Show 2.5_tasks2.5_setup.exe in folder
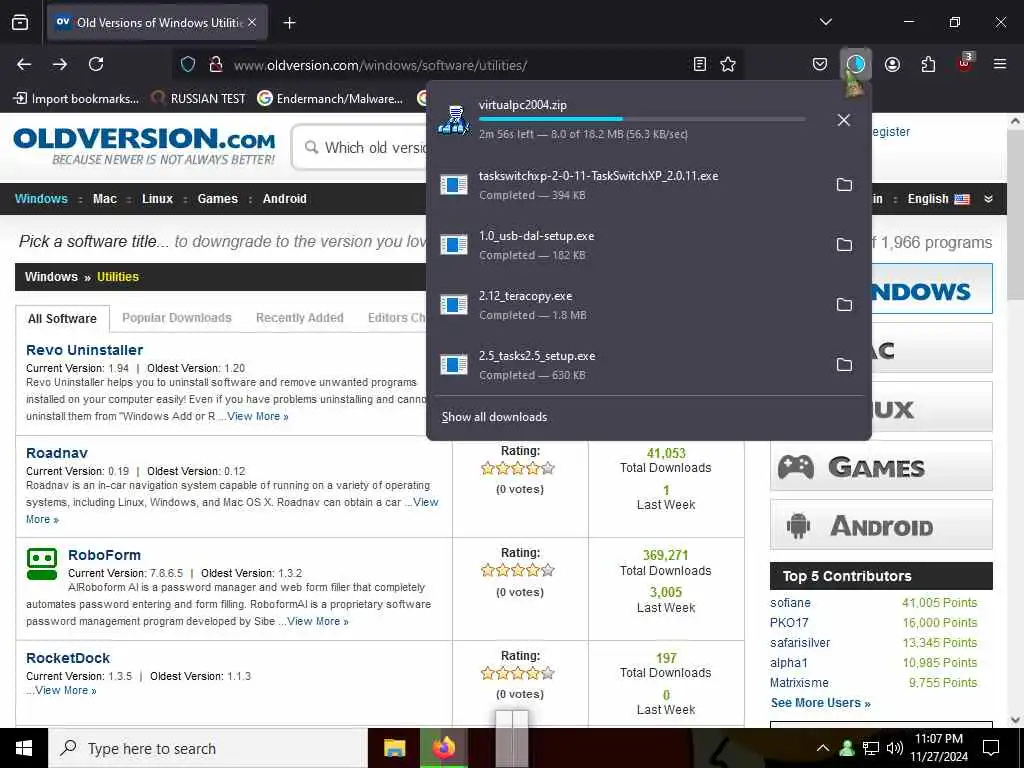The width and height of the screenshot is (1024, 768). click(844, 365)
